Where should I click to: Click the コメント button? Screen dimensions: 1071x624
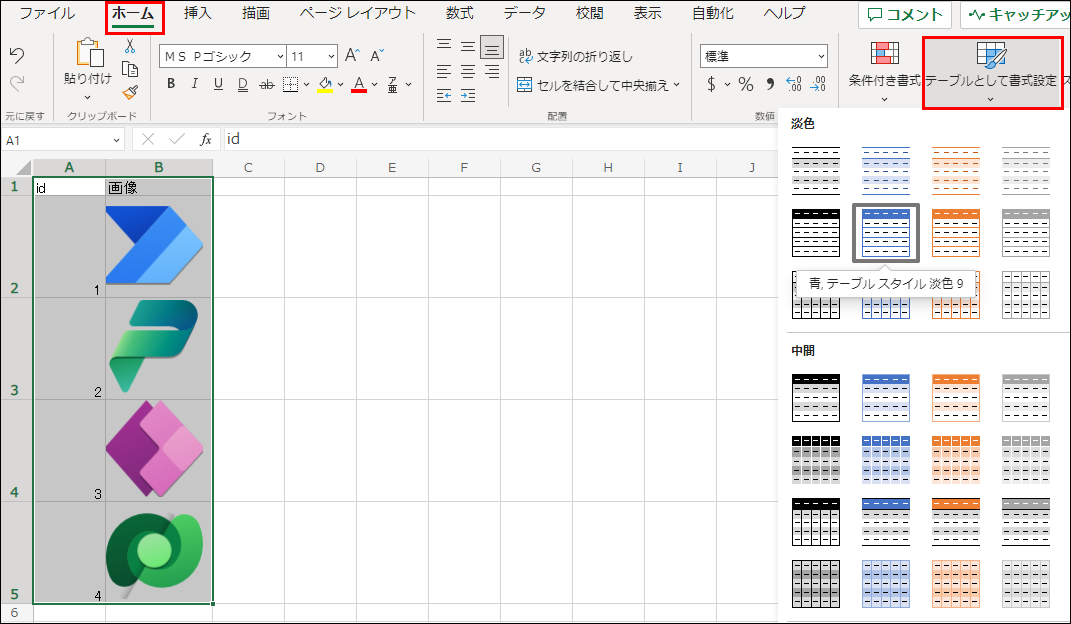tap(905, 15)
